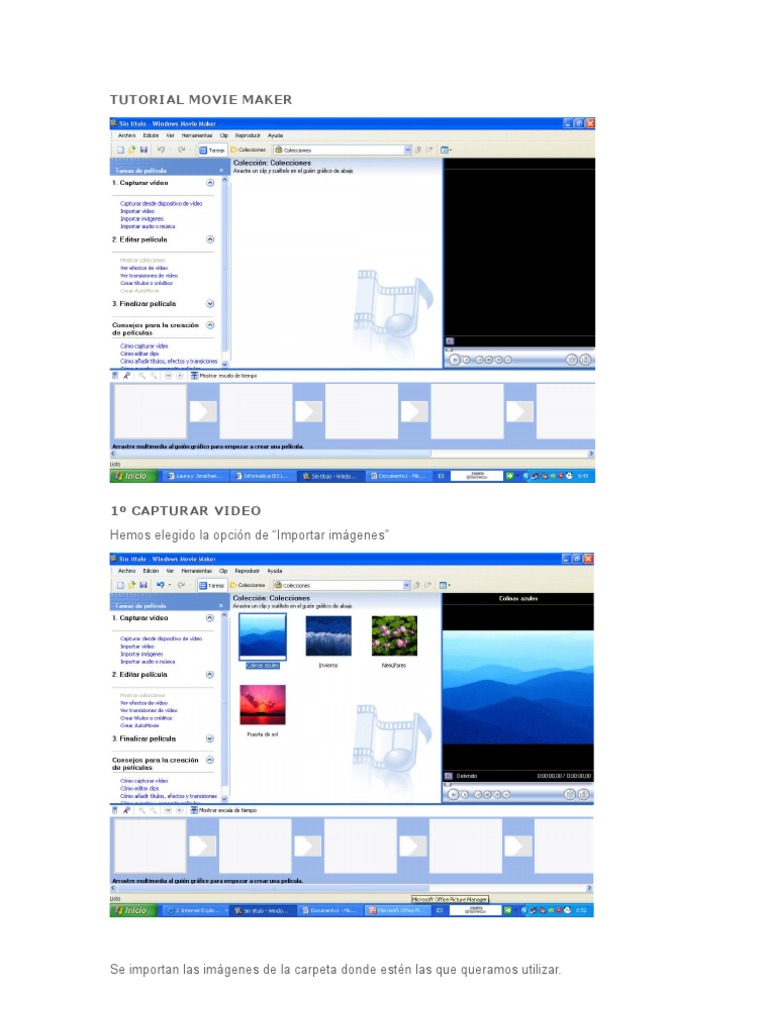Click 'Crear AutoMovie' link in the lower screenshot
This screenshot has height=1024, width=768.
pos(139,725)
